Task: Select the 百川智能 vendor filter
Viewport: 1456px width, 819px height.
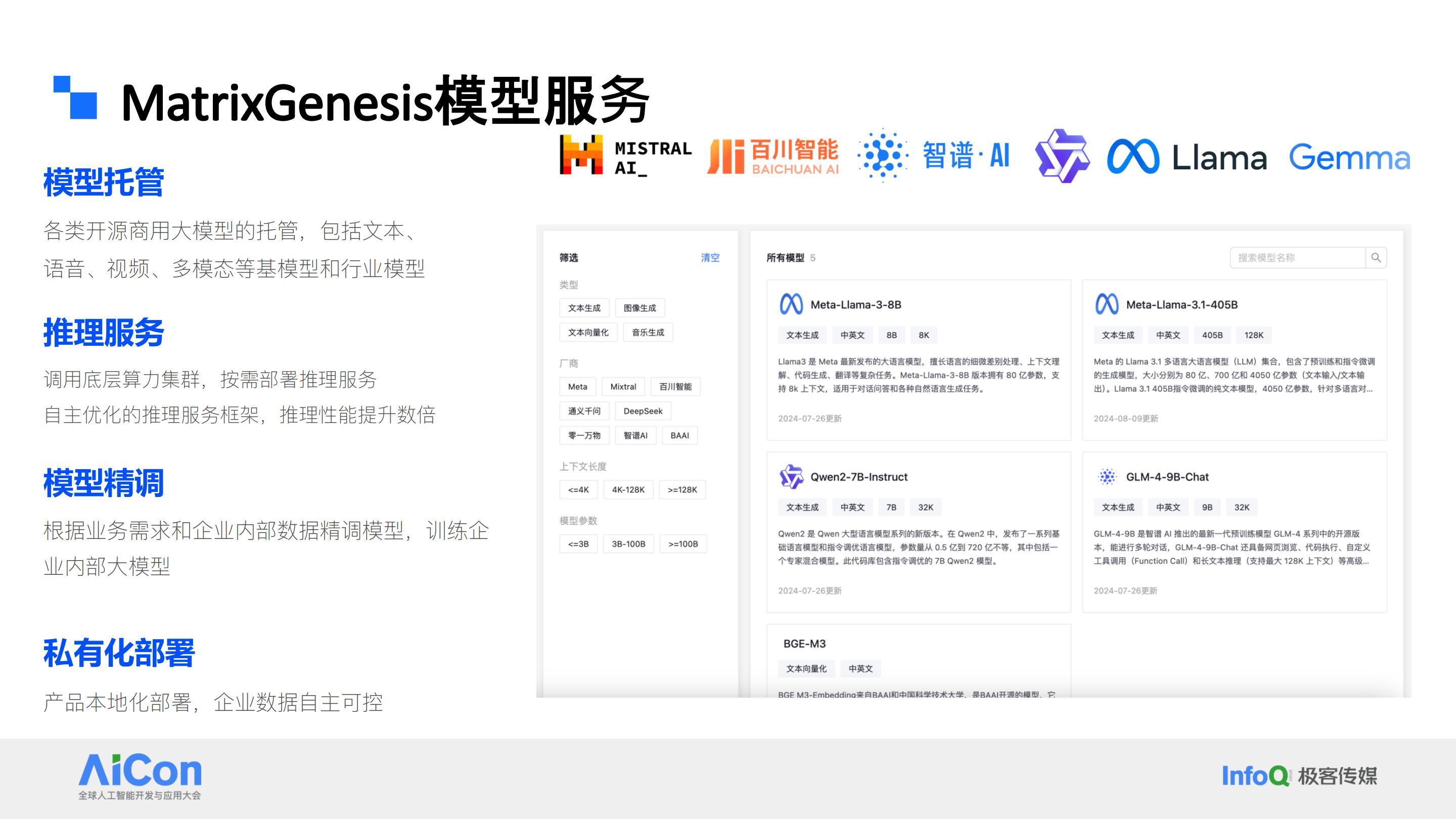Action: (675, 387)
